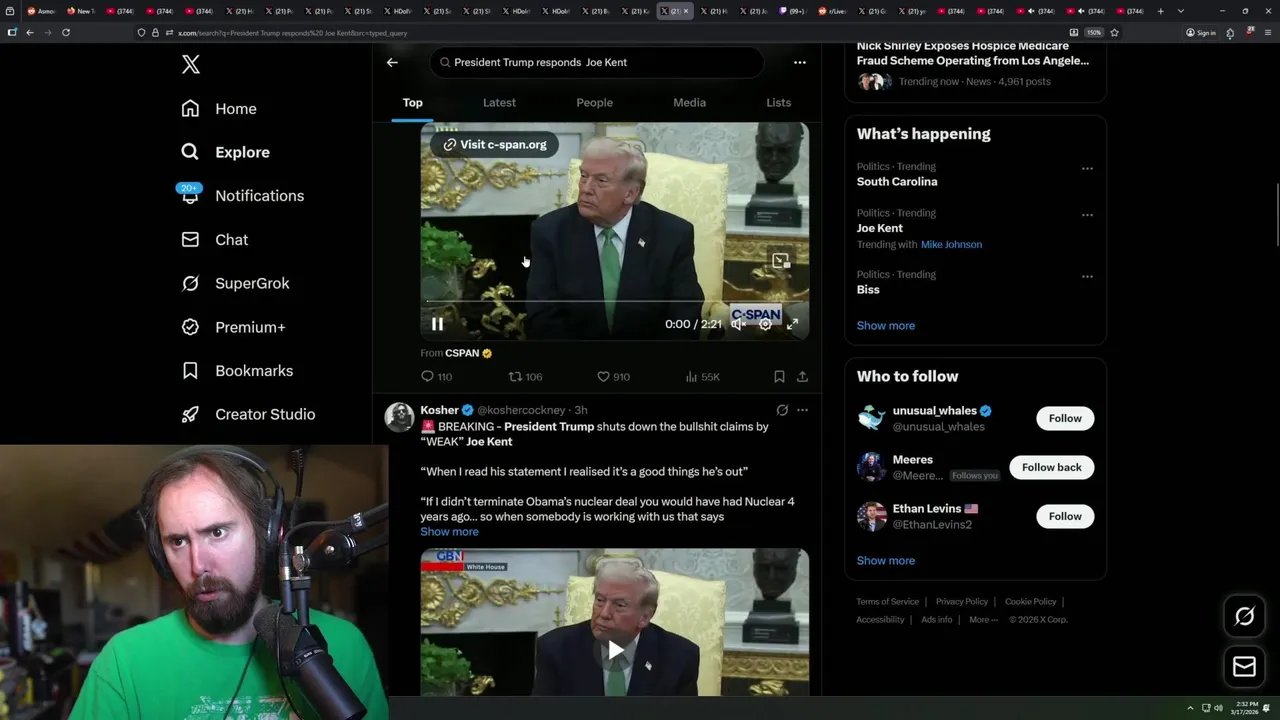
Task: Switch to the Top tab
Action: 412,103
